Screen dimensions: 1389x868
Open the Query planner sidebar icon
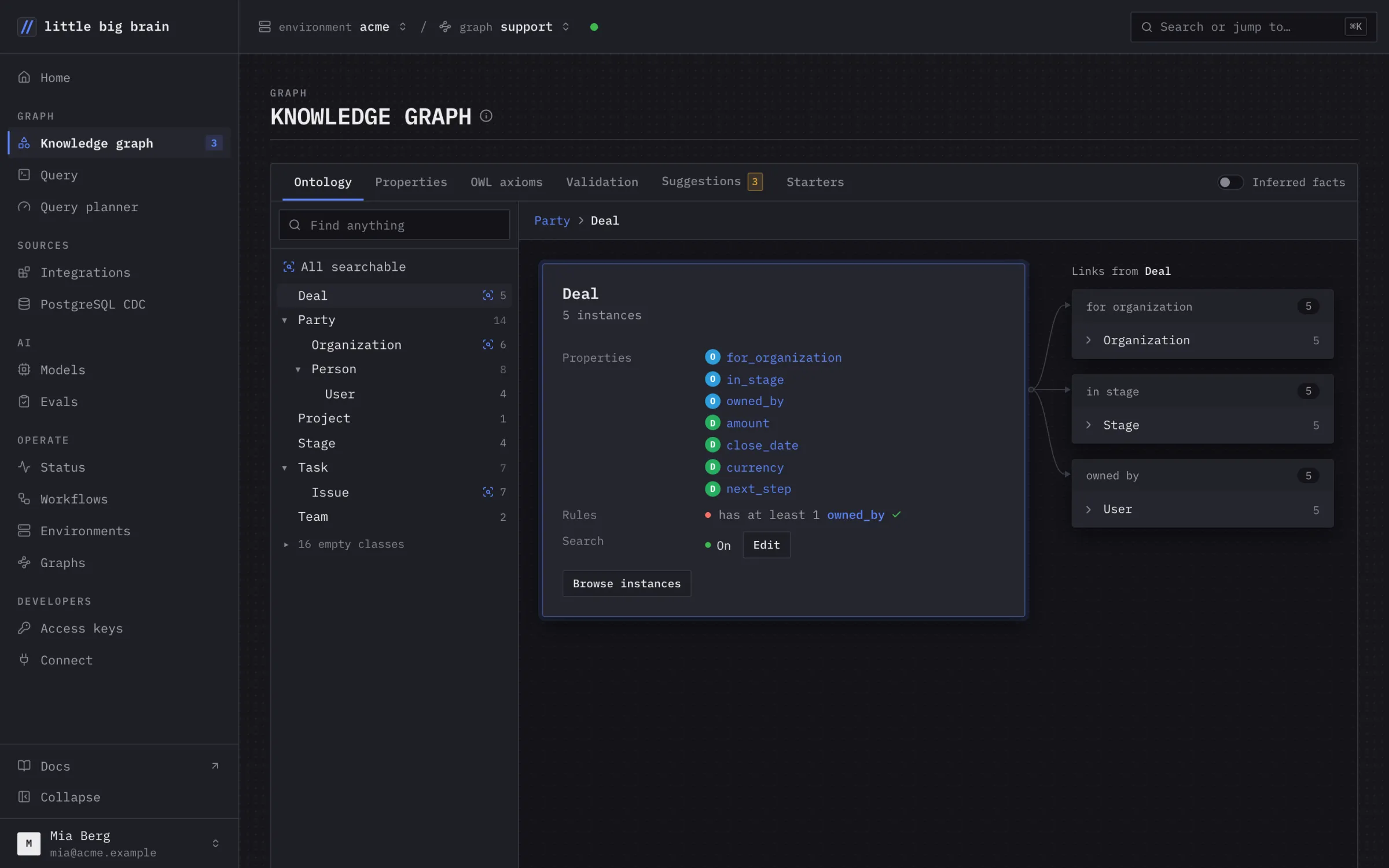tap(24, 207)
